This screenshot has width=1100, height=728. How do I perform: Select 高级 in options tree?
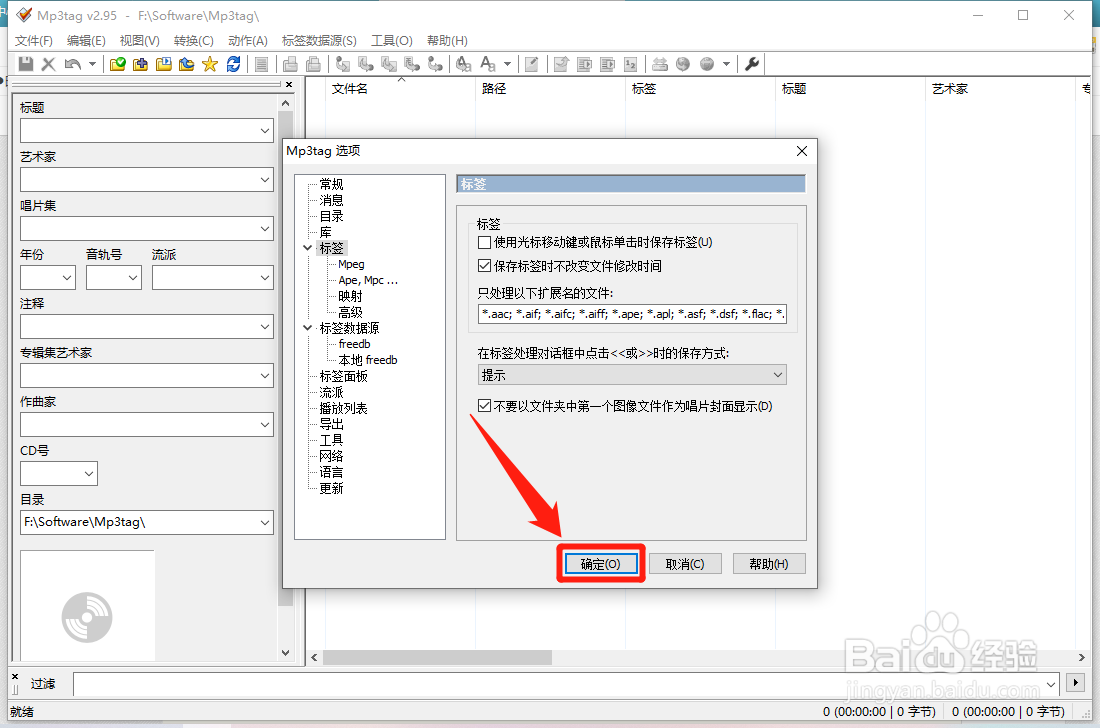350,312
